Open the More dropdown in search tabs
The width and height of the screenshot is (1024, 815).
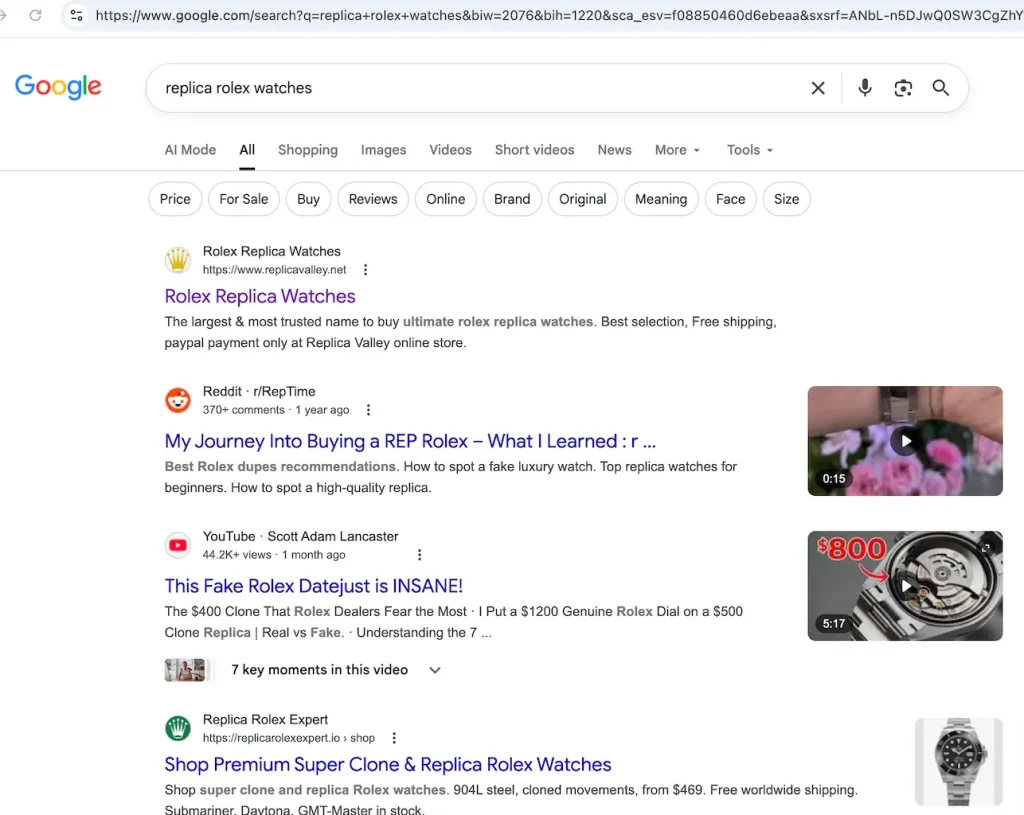677,150
